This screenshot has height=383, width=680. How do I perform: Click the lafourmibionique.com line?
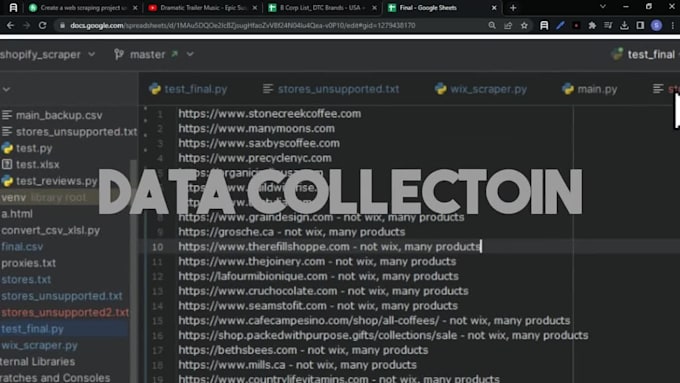318,276
